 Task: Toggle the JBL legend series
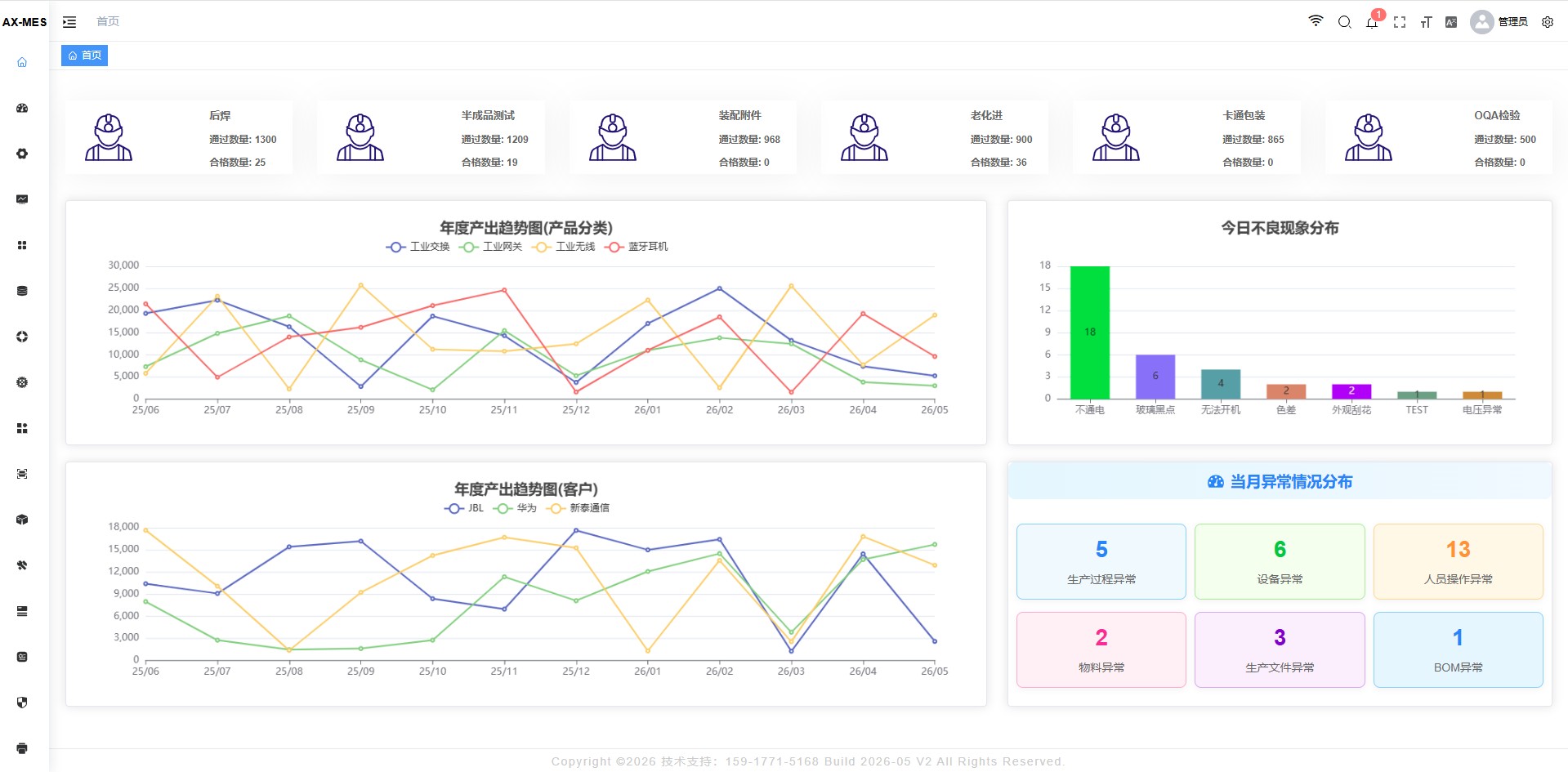pyautogui.click(x=463, y=508)
